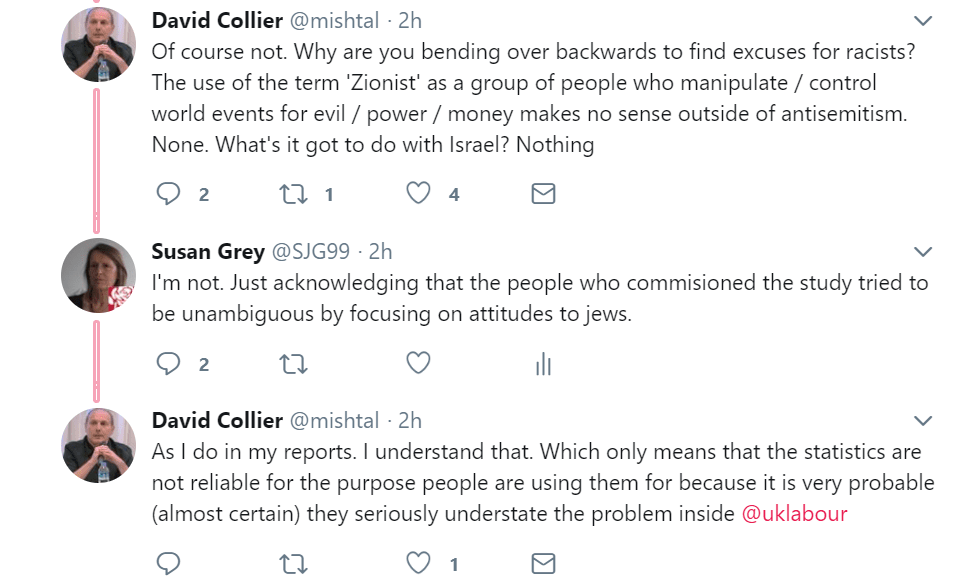The image size is (960, 586).
Task: Retweet David Collier's last tweet
Action: coord(294,562)
